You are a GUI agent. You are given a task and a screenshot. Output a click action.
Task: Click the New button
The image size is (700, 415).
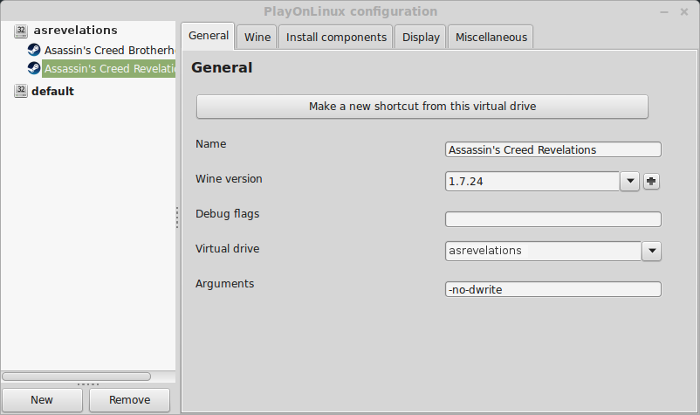pyautogui.click(x=42, y=400)
